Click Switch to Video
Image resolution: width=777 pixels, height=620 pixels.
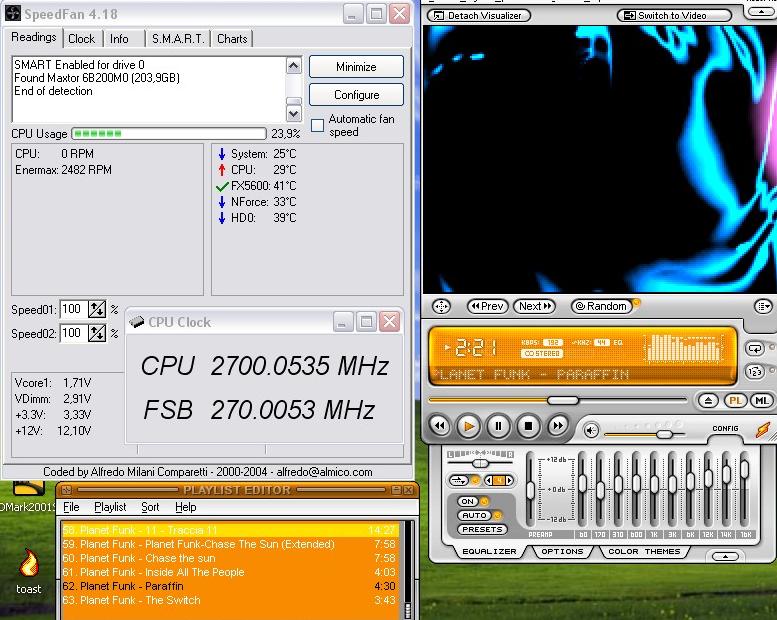[674, 15]
